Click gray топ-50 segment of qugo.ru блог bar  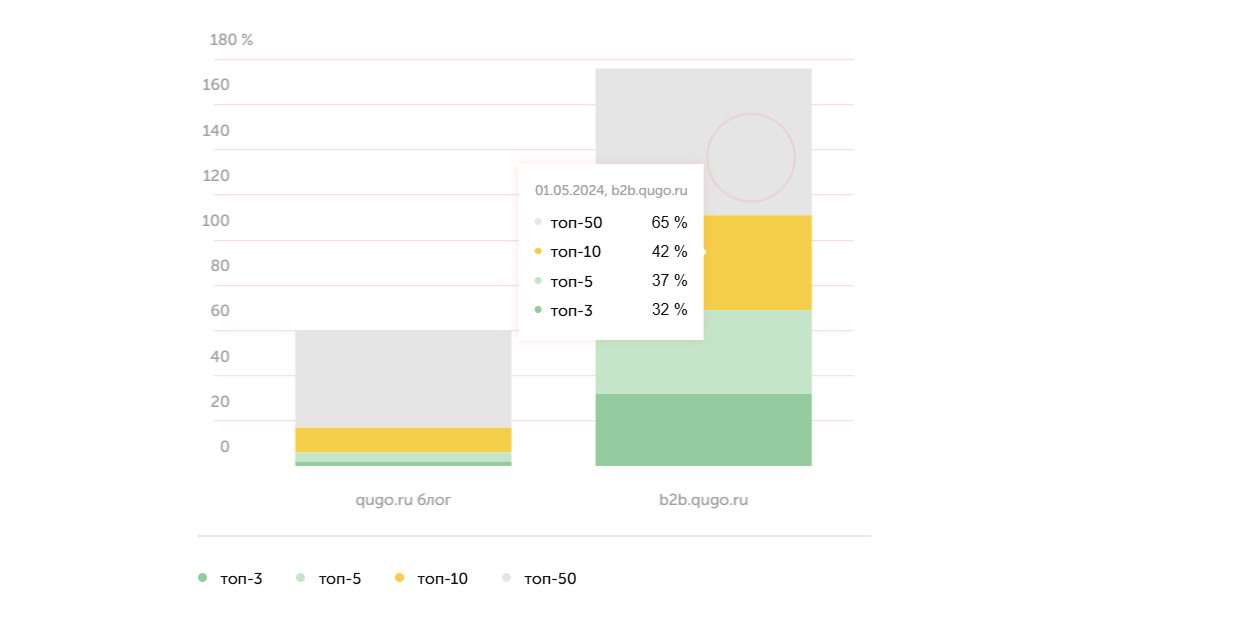403,378
